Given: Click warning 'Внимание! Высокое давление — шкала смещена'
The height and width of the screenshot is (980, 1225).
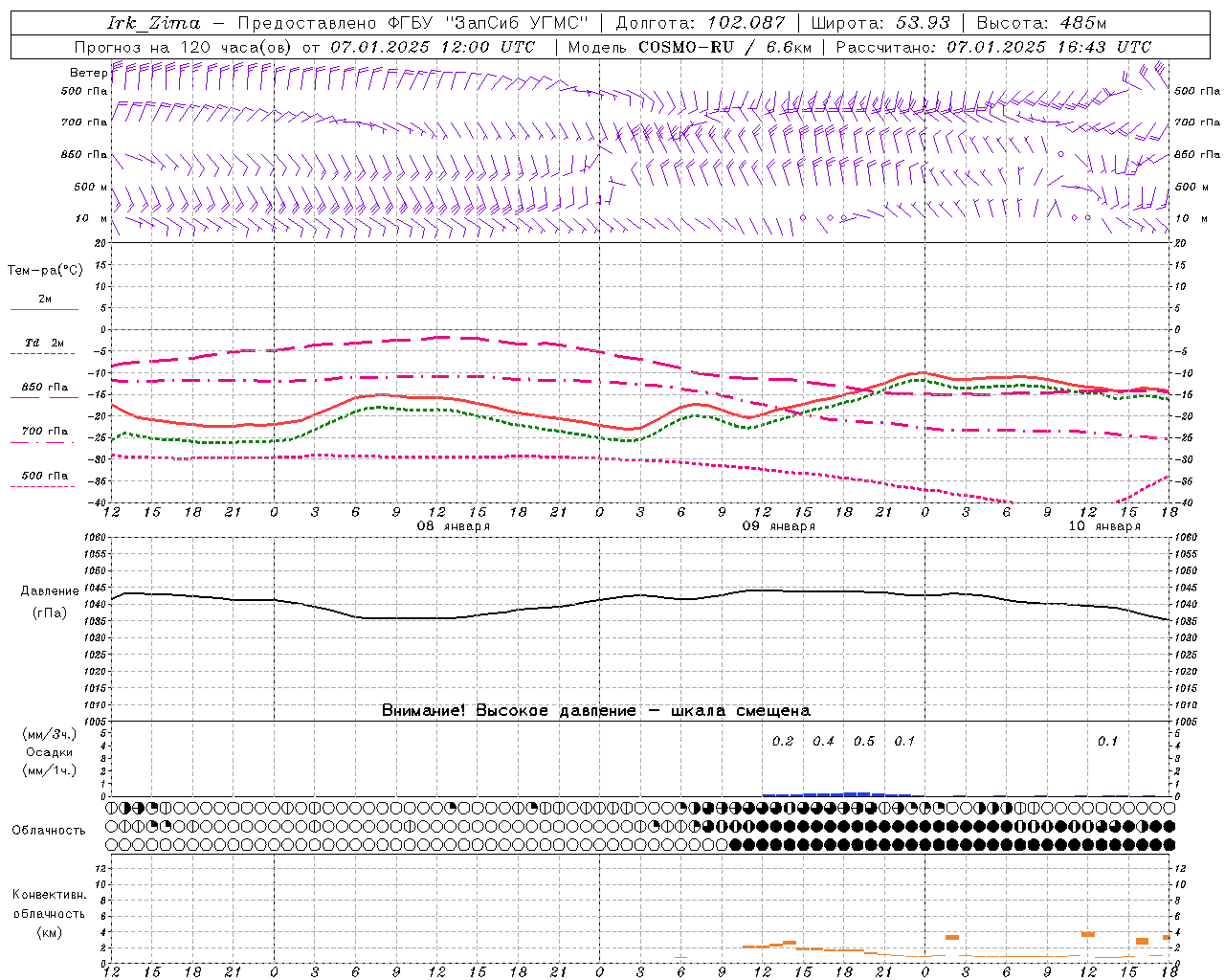Looking at the screenshot, I should (x=596, y=711).
